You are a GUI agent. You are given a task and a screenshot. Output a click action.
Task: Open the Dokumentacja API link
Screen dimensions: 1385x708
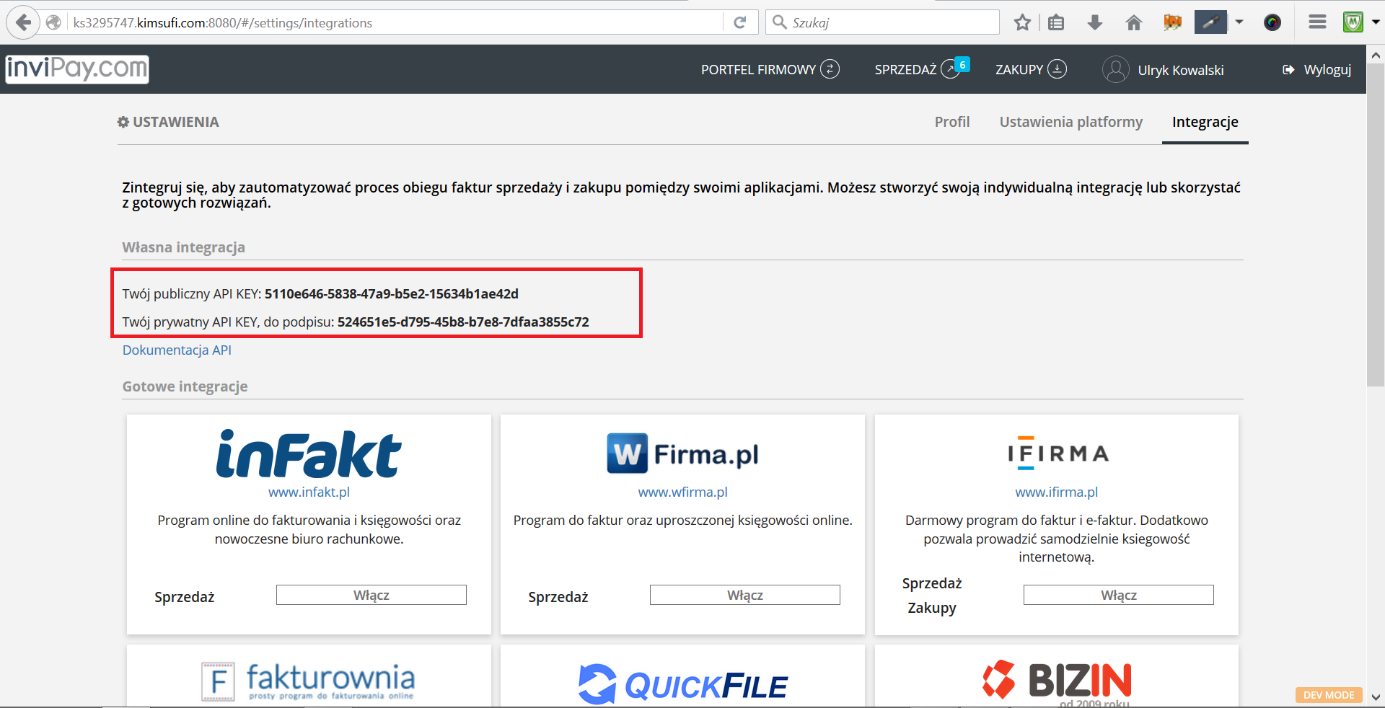[x=177, y=350]
